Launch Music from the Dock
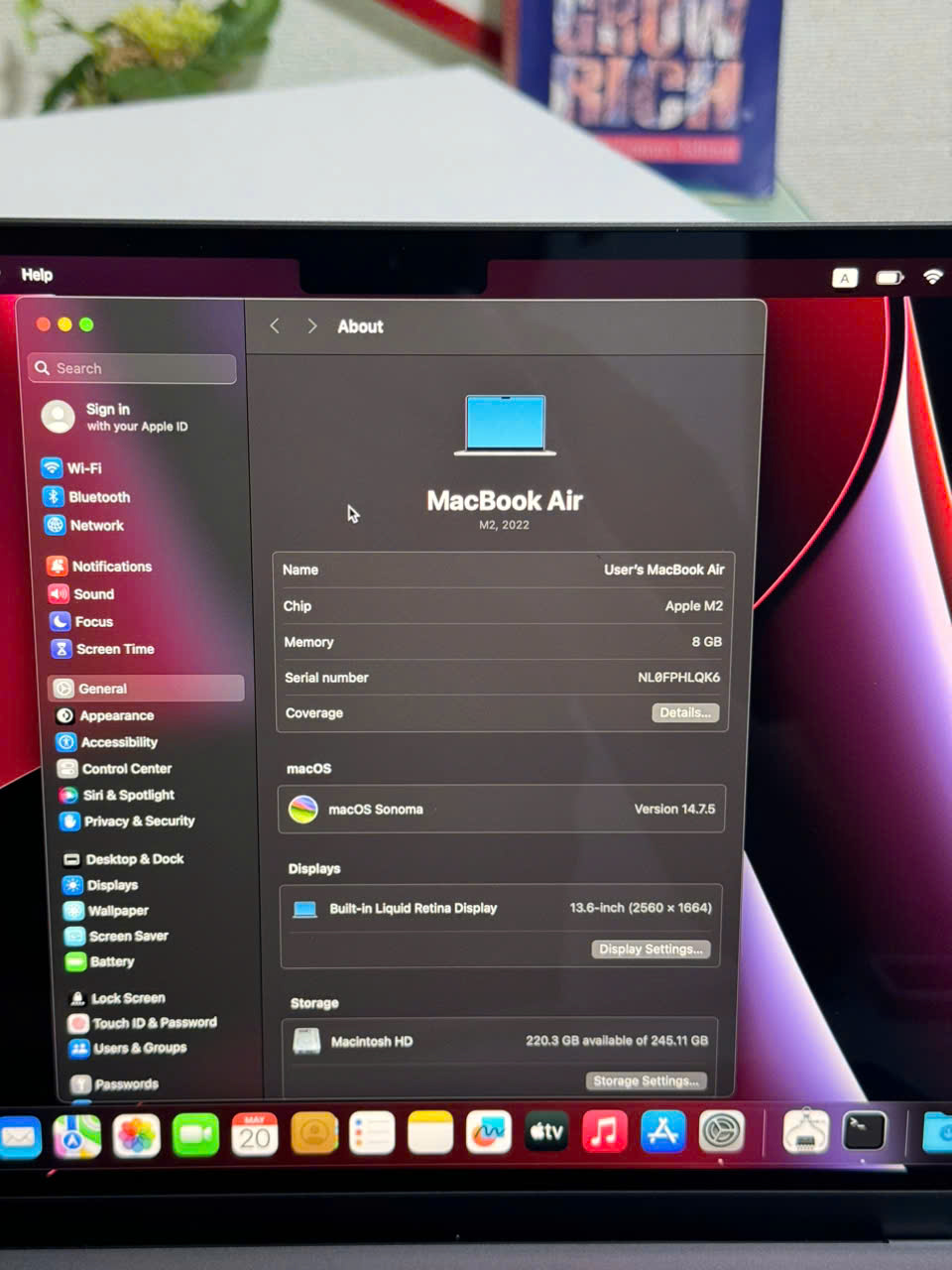The image size is (952, 1270). click(x=604, y=1132)
